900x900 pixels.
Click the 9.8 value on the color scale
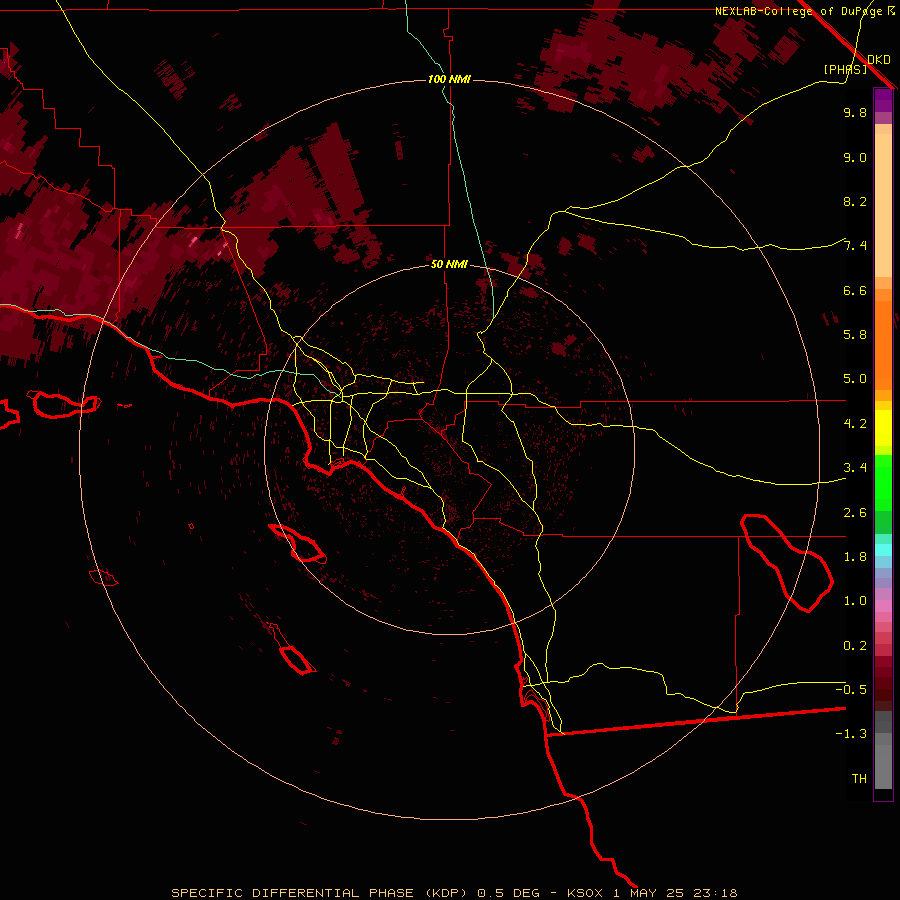(855, 112)
